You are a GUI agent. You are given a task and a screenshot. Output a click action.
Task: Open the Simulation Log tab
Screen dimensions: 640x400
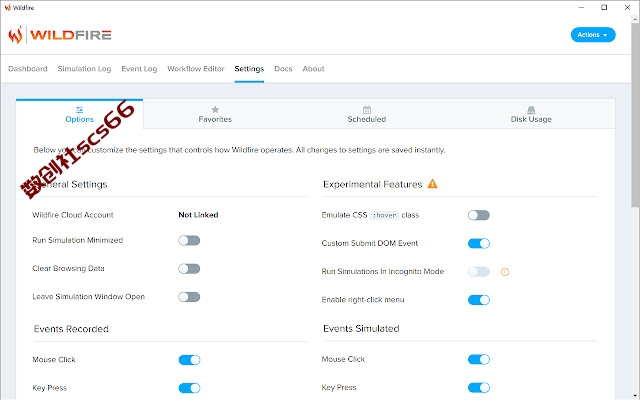point(84,69)
